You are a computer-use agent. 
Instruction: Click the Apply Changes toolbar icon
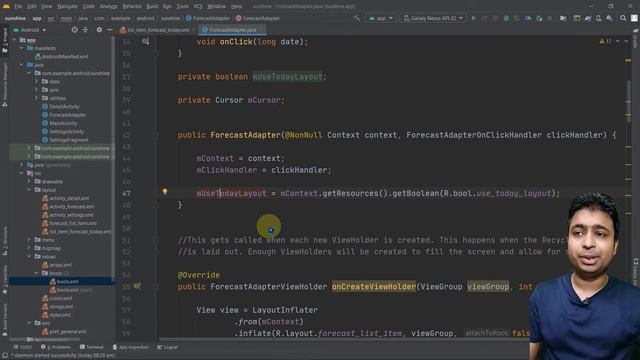[x=484, y=18]
